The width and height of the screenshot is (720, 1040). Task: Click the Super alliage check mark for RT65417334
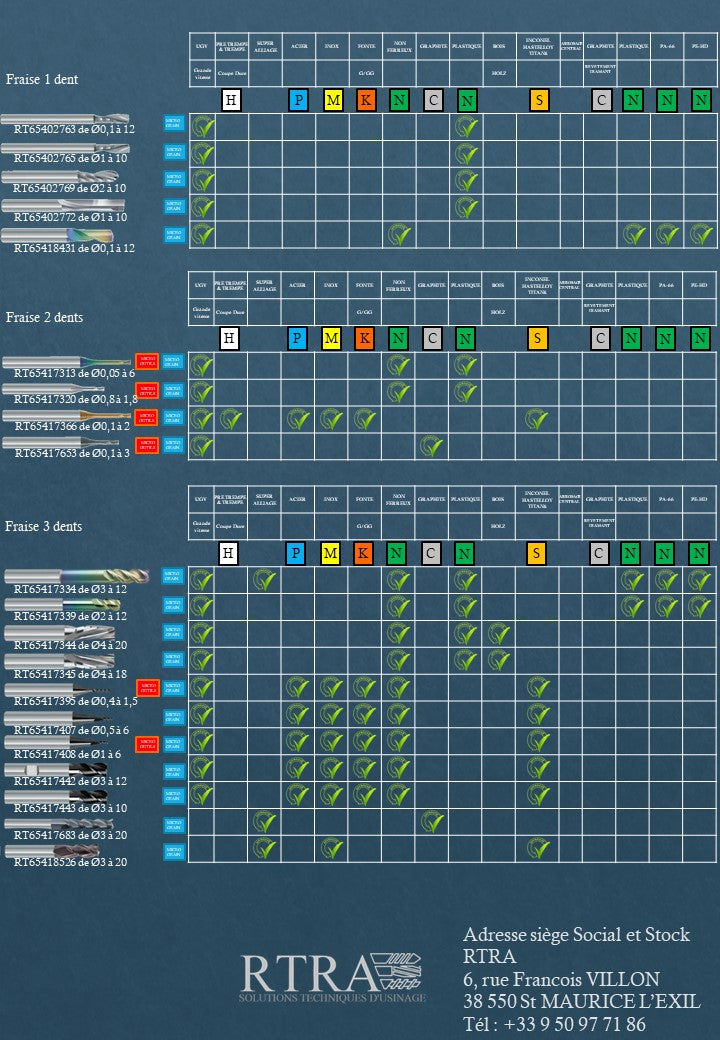[265, 580]
